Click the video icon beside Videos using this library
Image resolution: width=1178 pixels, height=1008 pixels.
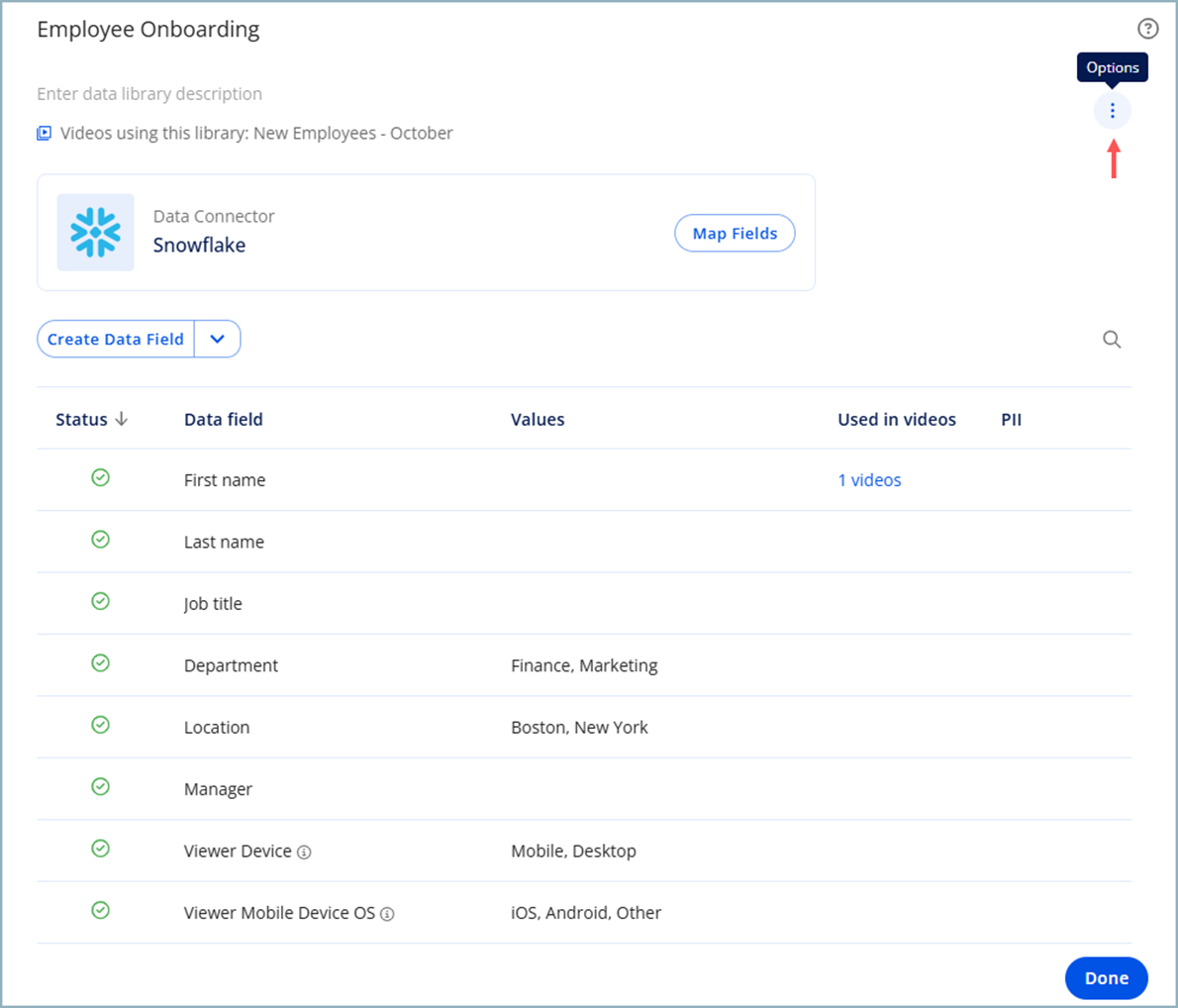click(45, 134)
